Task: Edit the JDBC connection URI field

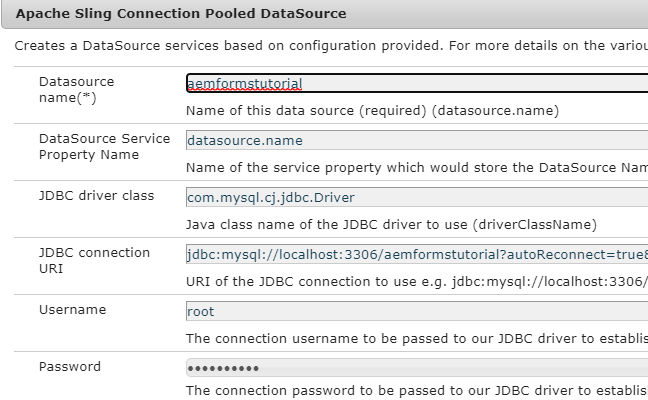Action: [x=417, y=254]
